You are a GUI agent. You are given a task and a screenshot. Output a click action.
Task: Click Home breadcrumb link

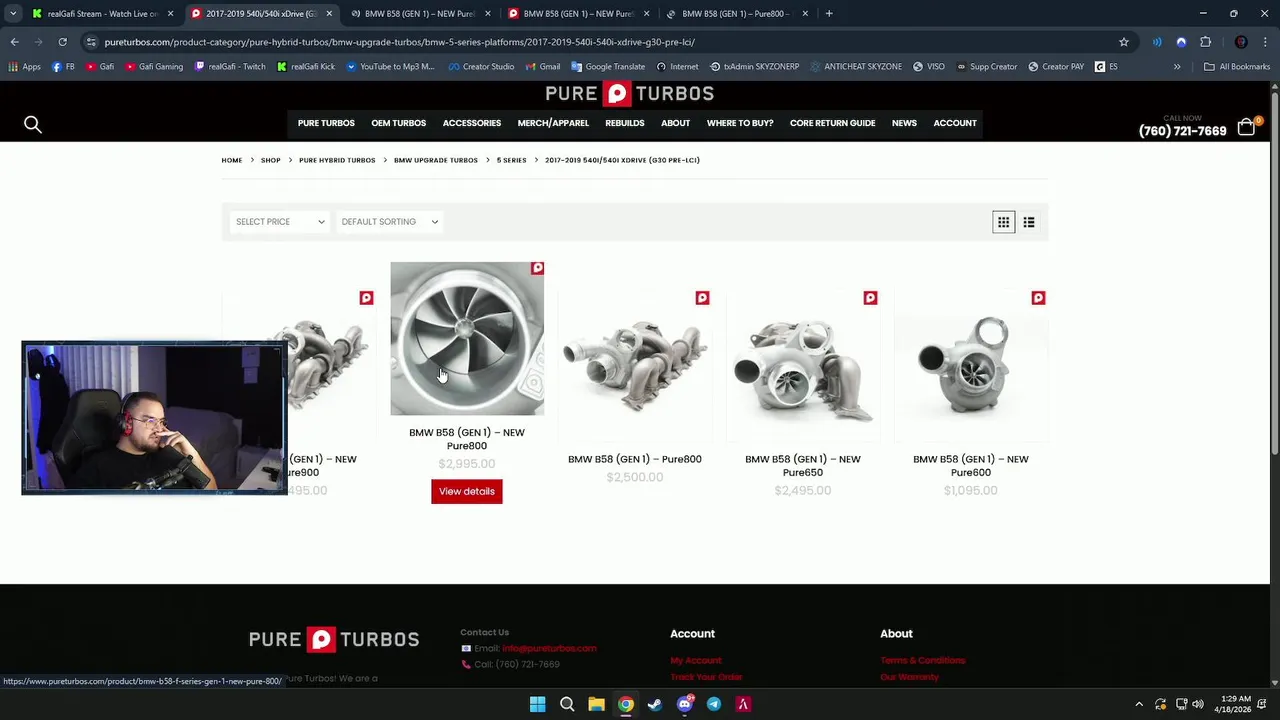[232, 160]
